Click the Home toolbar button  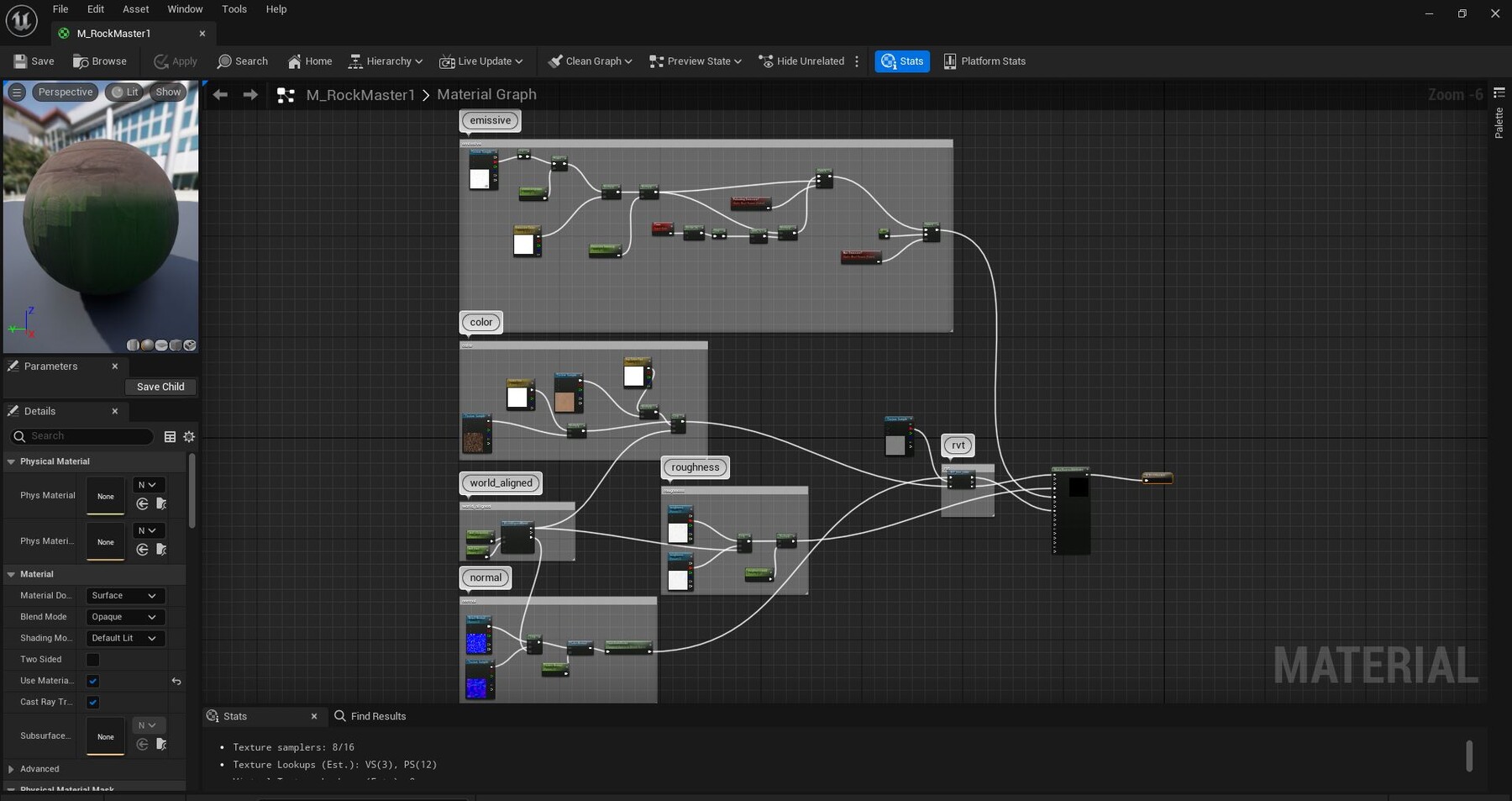310,61
